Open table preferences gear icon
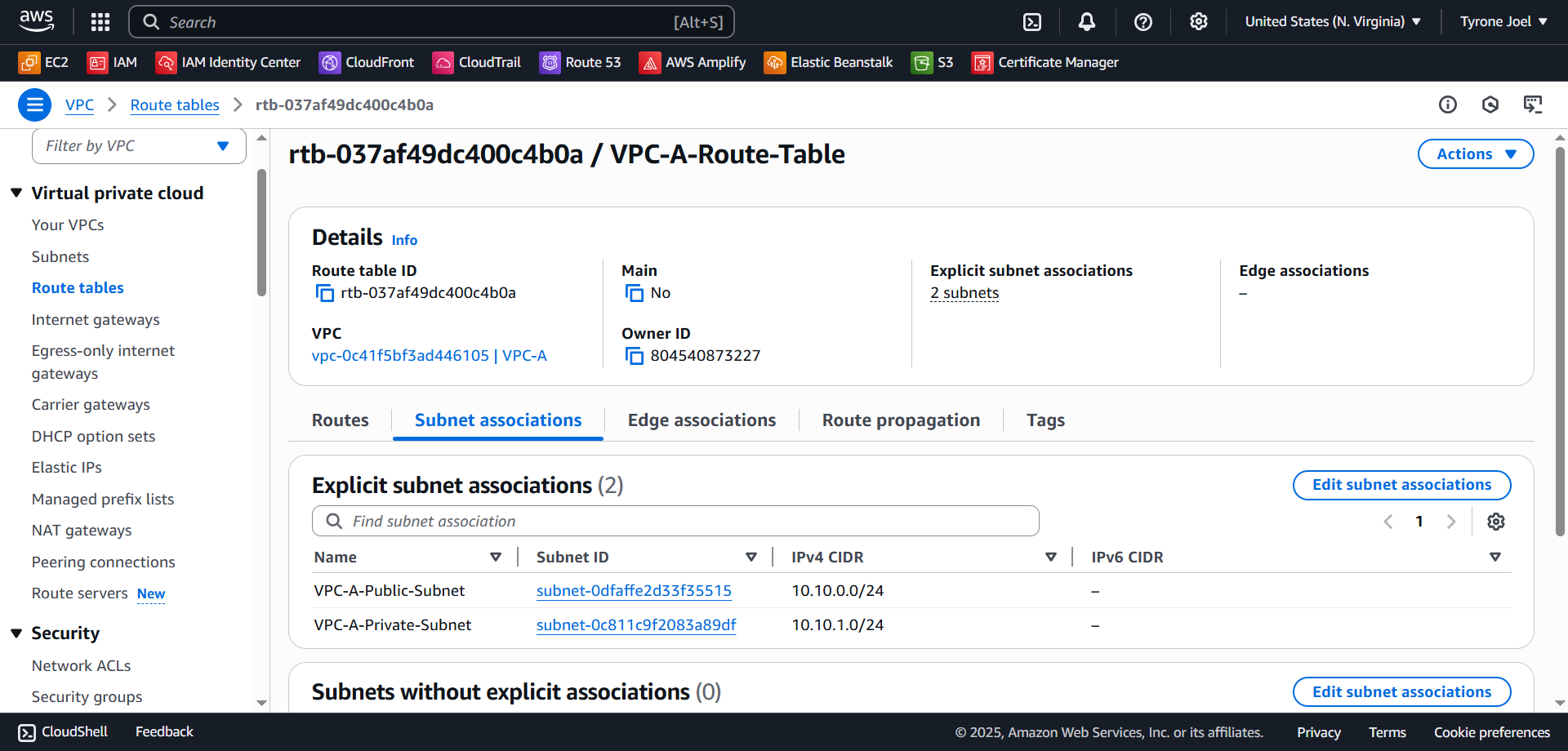 (x=1495, y=522)
